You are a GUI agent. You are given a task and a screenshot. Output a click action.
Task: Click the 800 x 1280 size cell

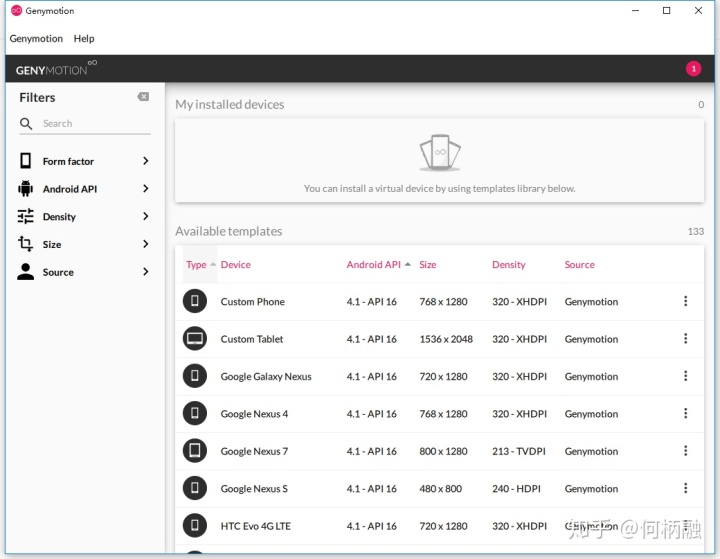click(443, 451)
